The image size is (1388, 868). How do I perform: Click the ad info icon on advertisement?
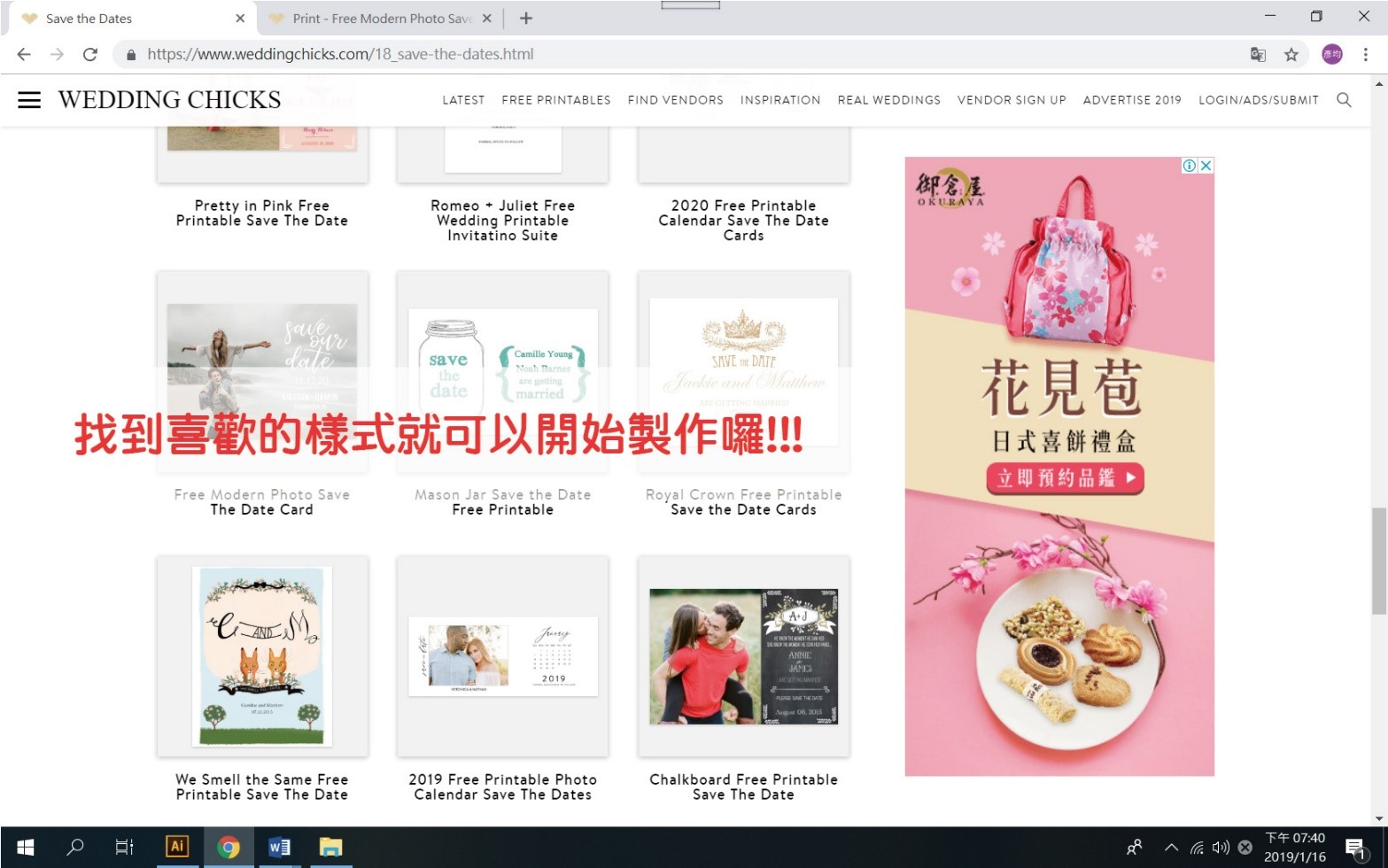click(x=1190, y=166)
